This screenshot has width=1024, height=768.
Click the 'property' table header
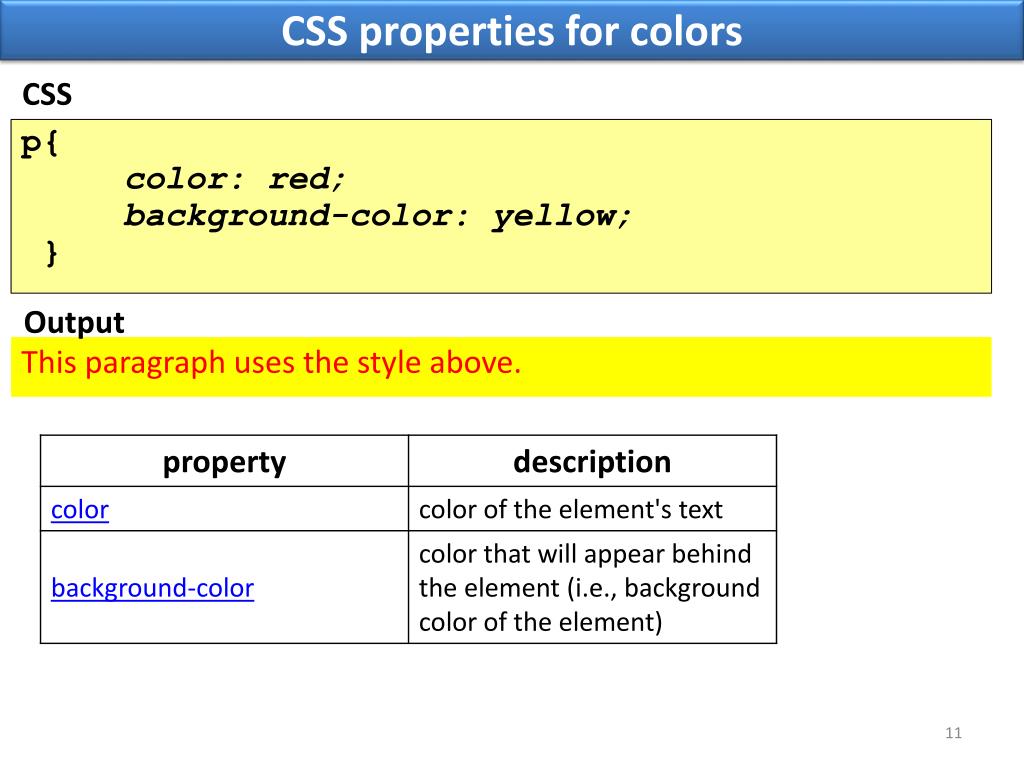click(225, 462)
